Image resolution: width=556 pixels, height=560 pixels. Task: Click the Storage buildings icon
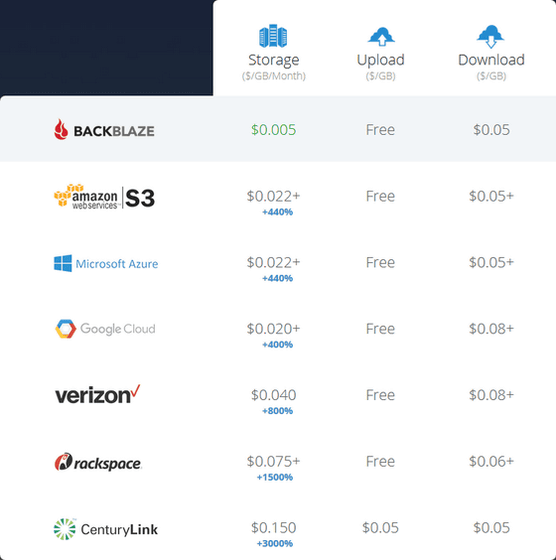(273, 36)
